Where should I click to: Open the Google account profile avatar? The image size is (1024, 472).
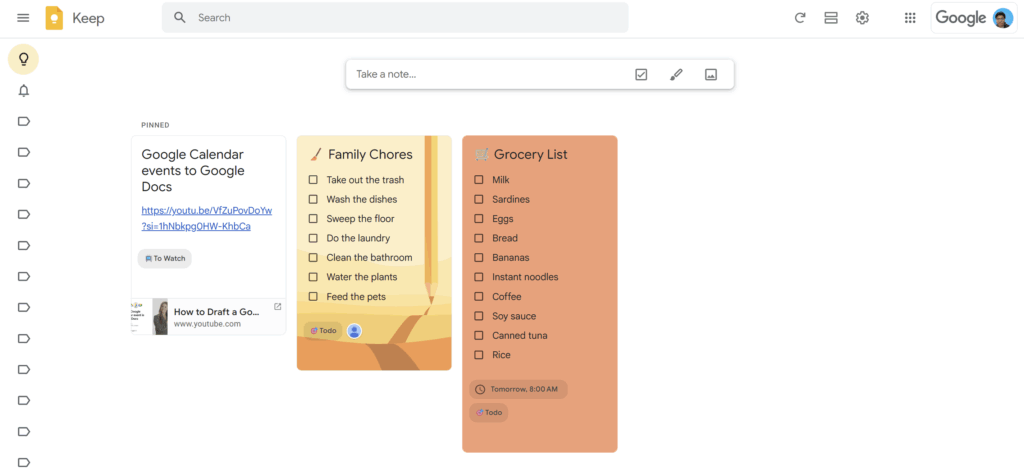1002,18
